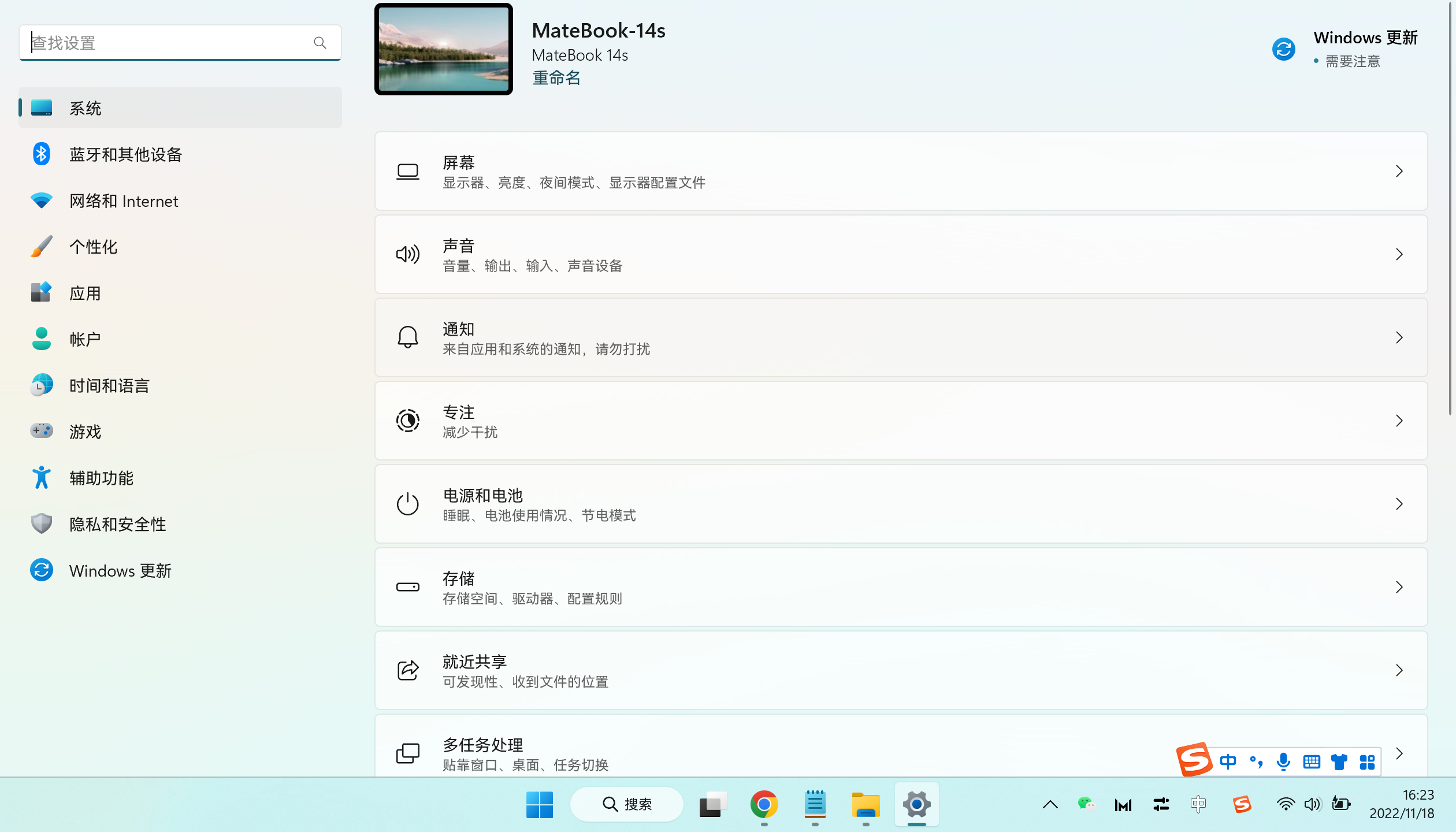Toggle Sogou IME punctuation mode
The width and height of the screenshot is (1456, 832).
point(1256,762)
